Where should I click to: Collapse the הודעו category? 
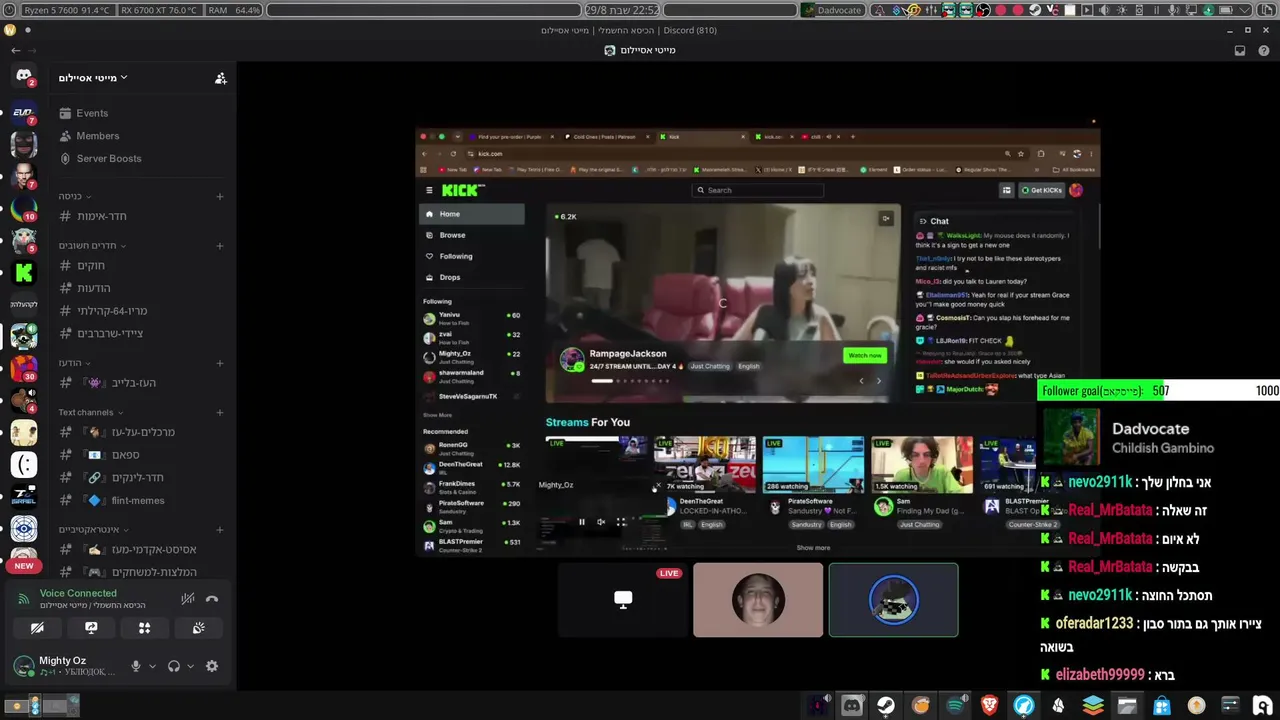75,363
